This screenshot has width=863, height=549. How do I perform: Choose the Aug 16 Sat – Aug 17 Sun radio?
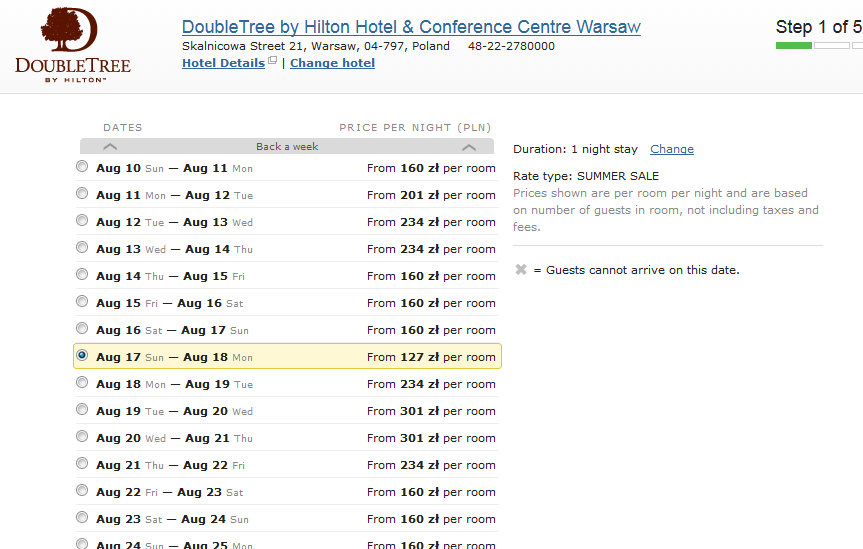tap(82, 328)
